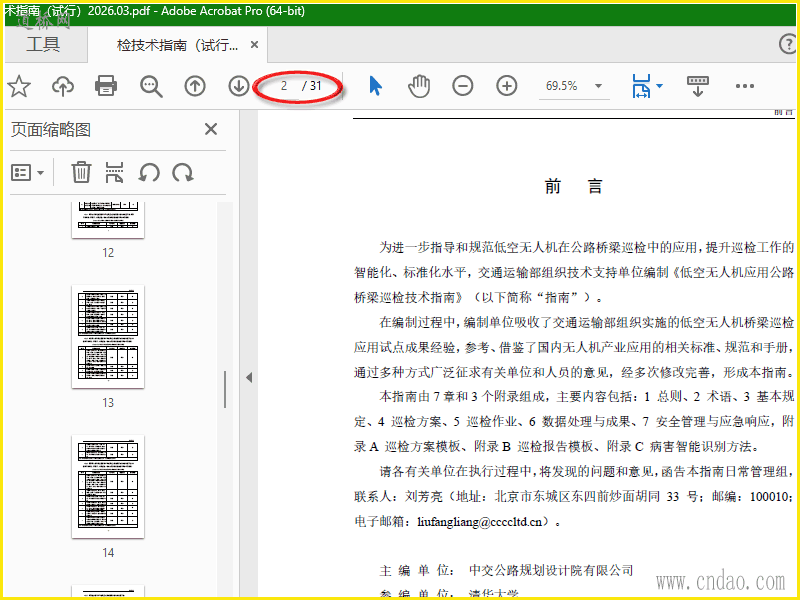Click the fit width page icon

641,86
